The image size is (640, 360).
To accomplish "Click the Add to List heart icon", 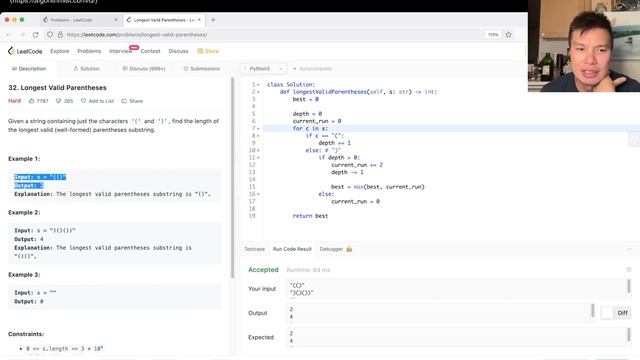I will click(x=83, y=101).
